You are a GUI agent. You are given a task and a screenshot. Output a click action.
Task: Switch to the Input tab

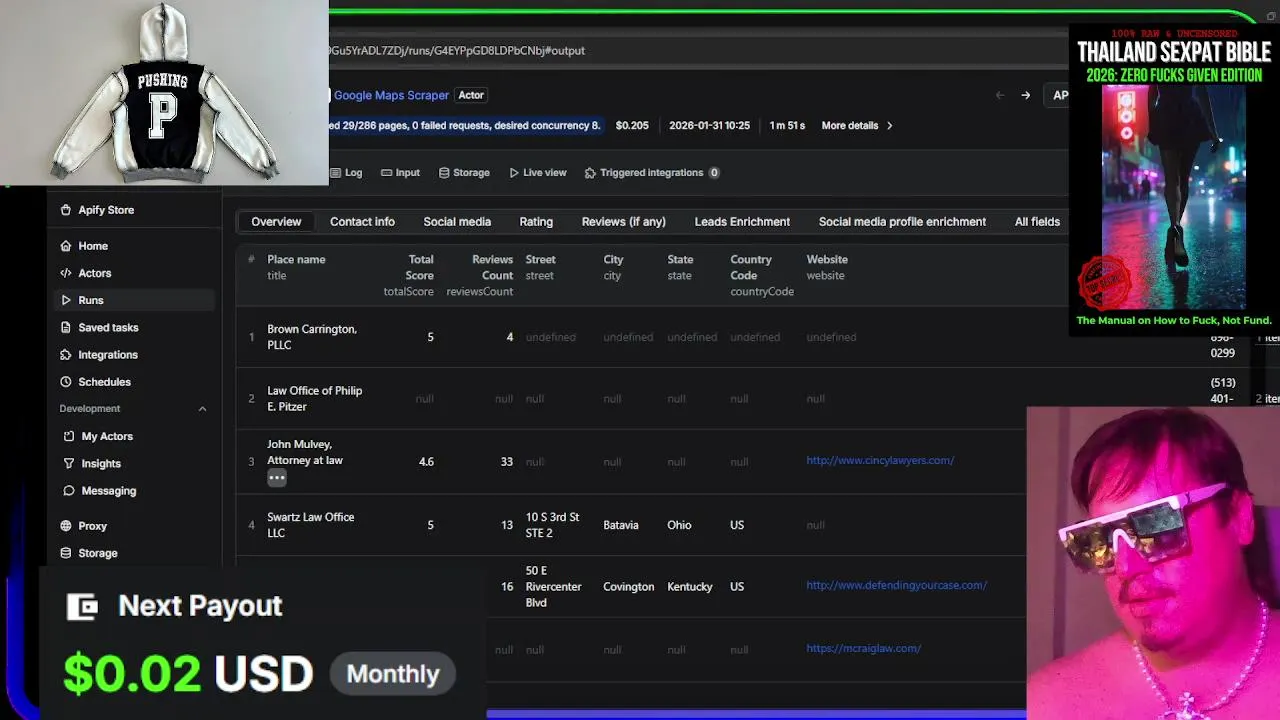tap(400, 173)
